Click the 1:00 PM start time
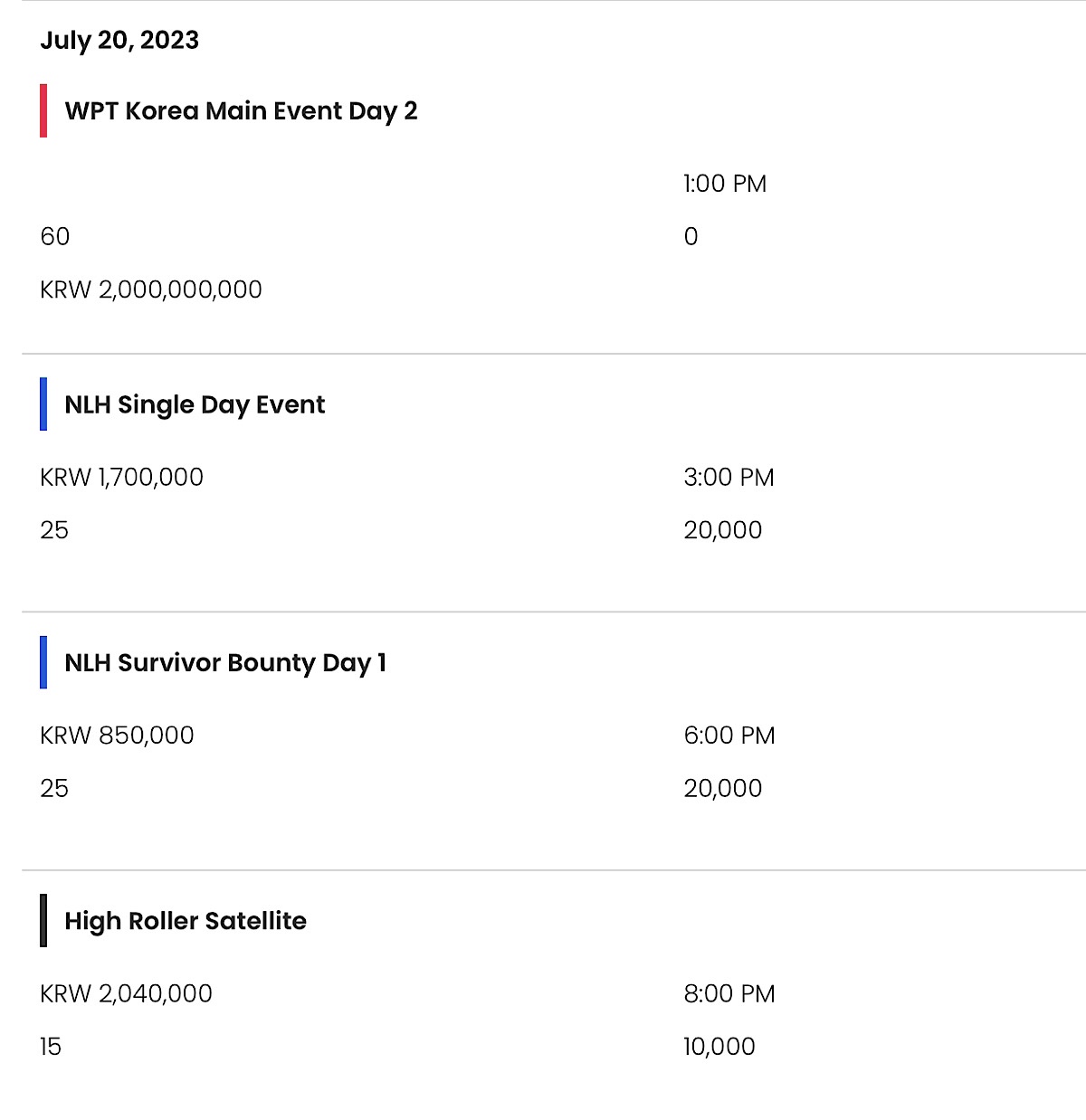The width and height of the screenshot is (1086, 1120). [x=725, y=184]
